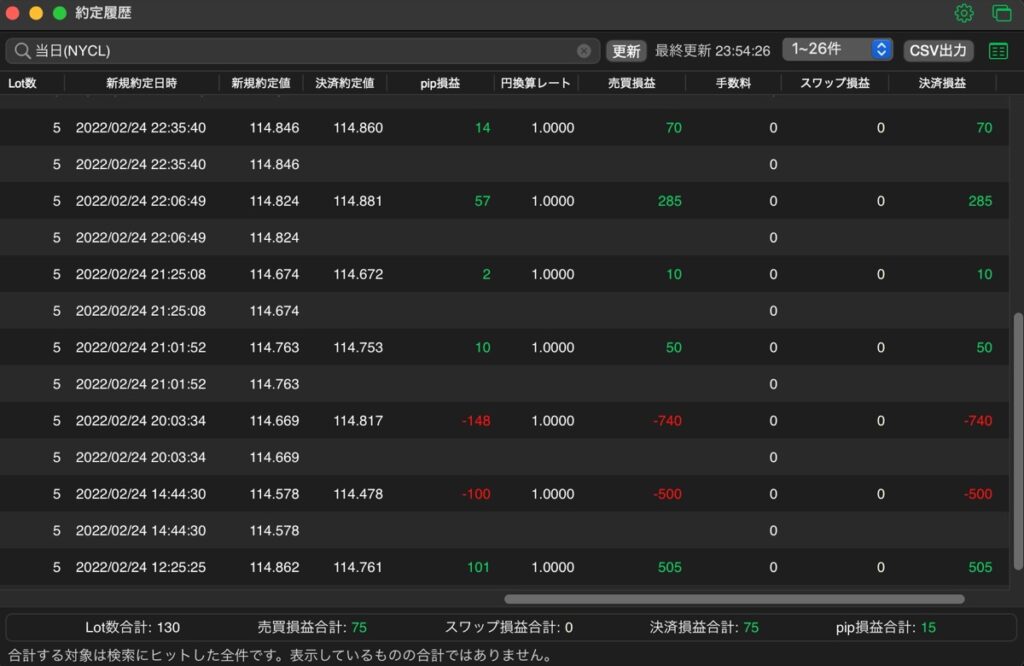The image size is (1024, 666).
Task: Sort by the 新規約定日時 column header
Action: [142, 83]
